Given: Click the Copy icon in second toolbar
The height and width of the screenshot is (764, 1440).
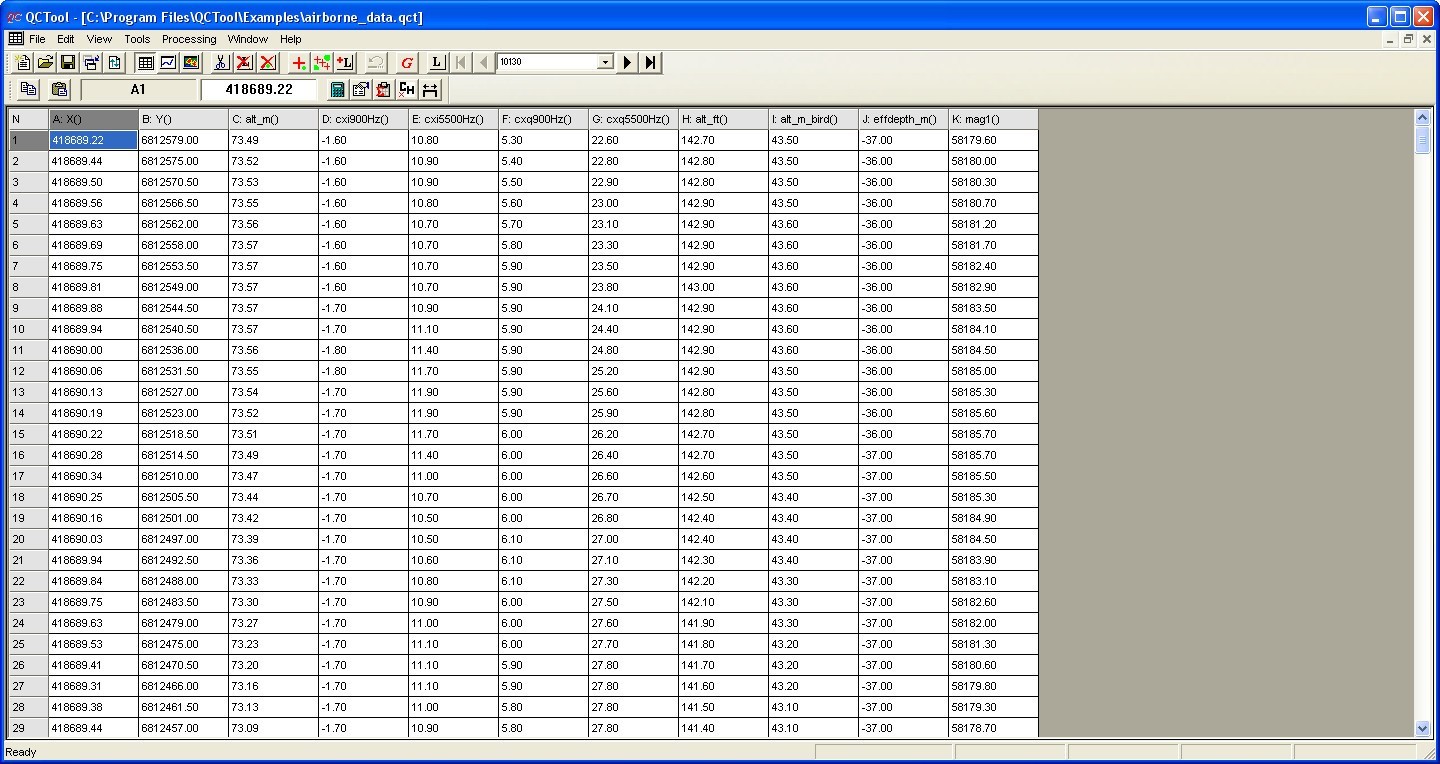Looking at the screenshot, I should coord(28,89).
